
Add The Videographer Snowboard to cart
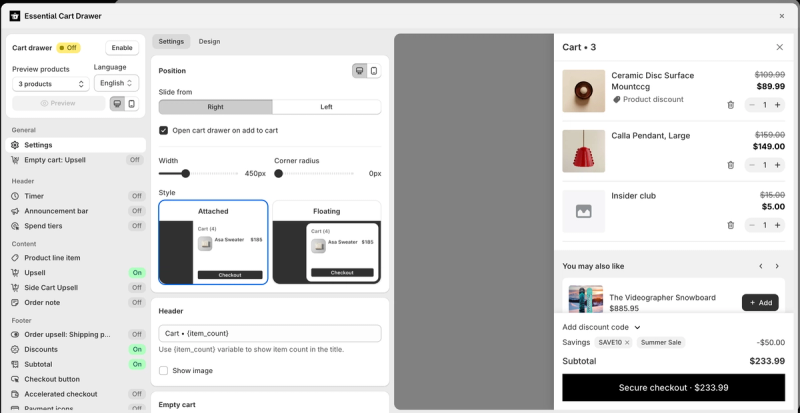[760, 303]
